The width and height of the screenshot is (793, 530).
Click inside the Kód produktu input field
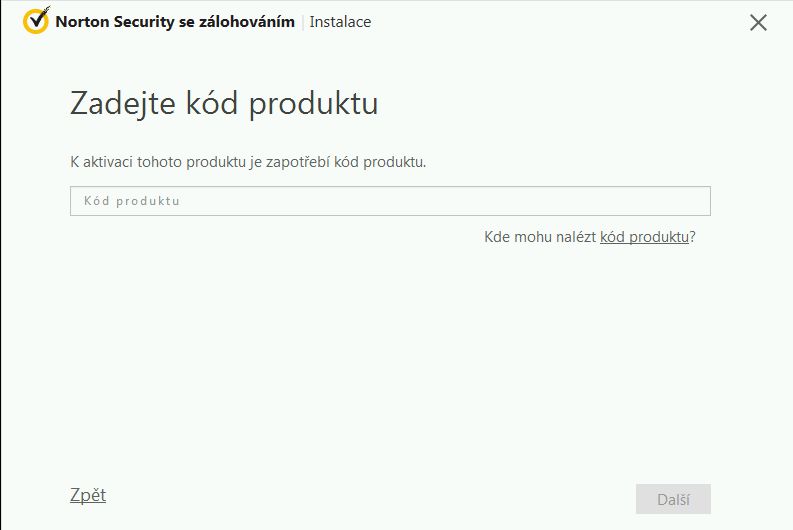point(390,201)
